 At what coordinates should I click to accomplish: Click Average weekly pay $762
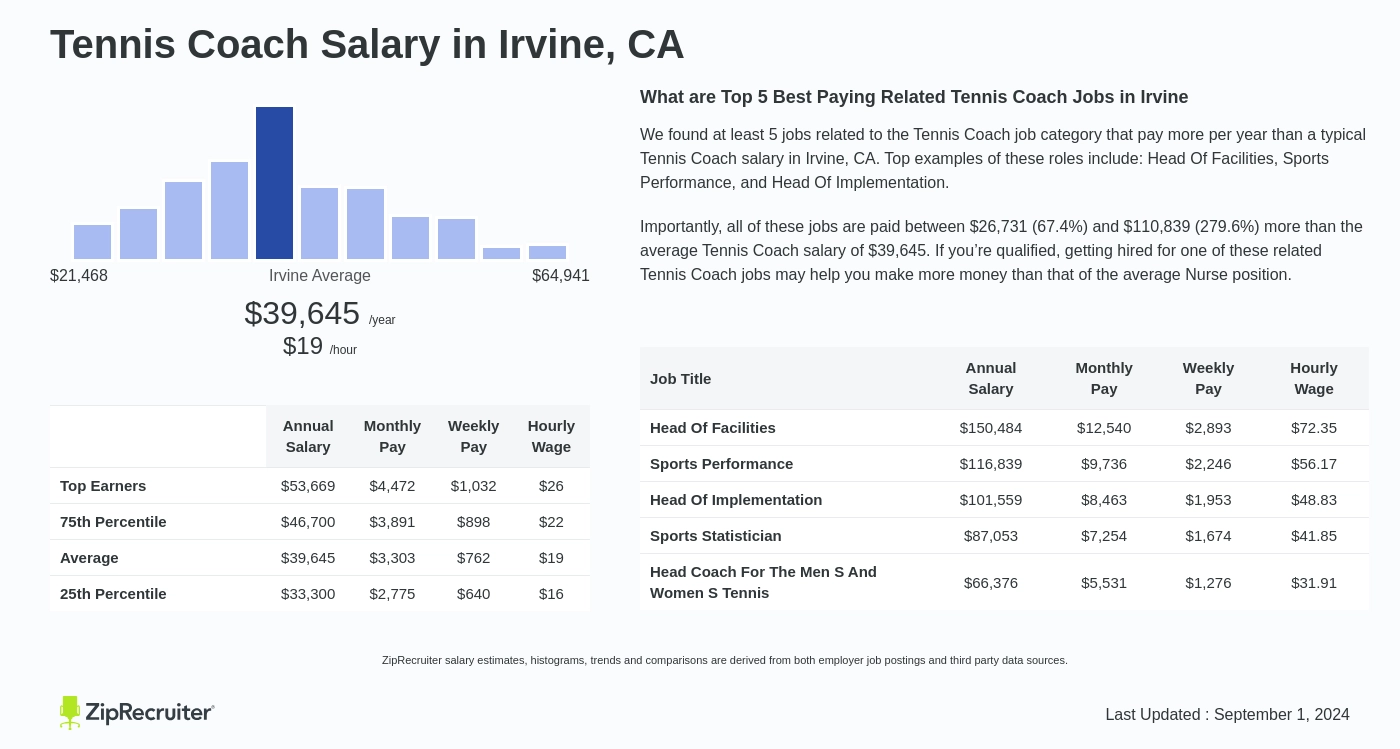474,558
